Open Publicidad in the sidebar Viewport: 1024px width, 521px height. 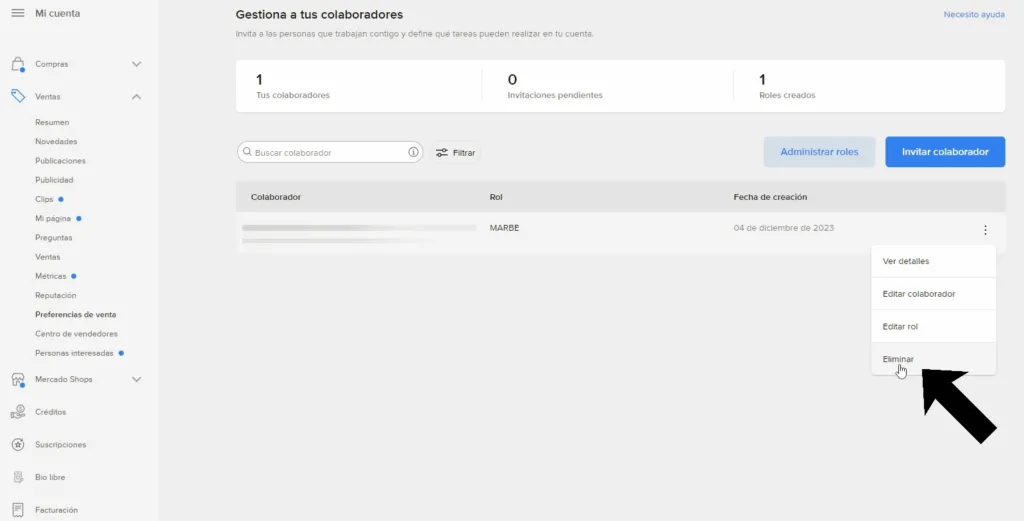(54, 180)
